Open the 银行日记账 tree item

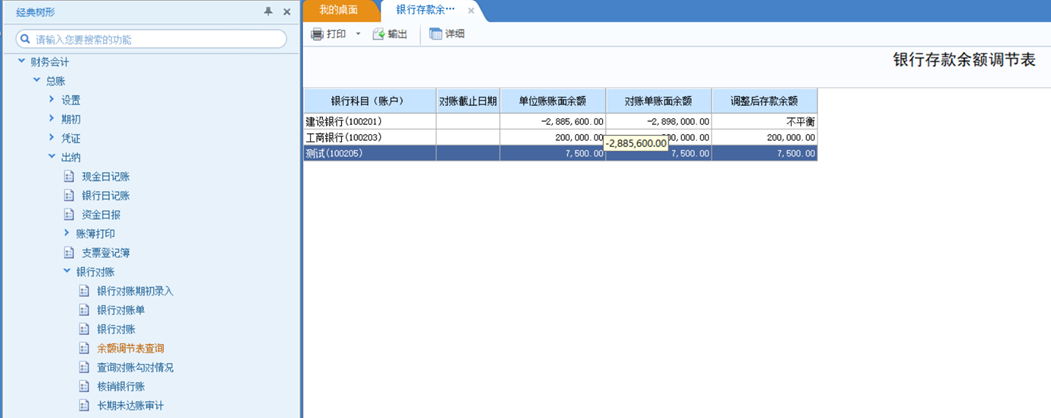pyautogui.click(x=105, y=196)
